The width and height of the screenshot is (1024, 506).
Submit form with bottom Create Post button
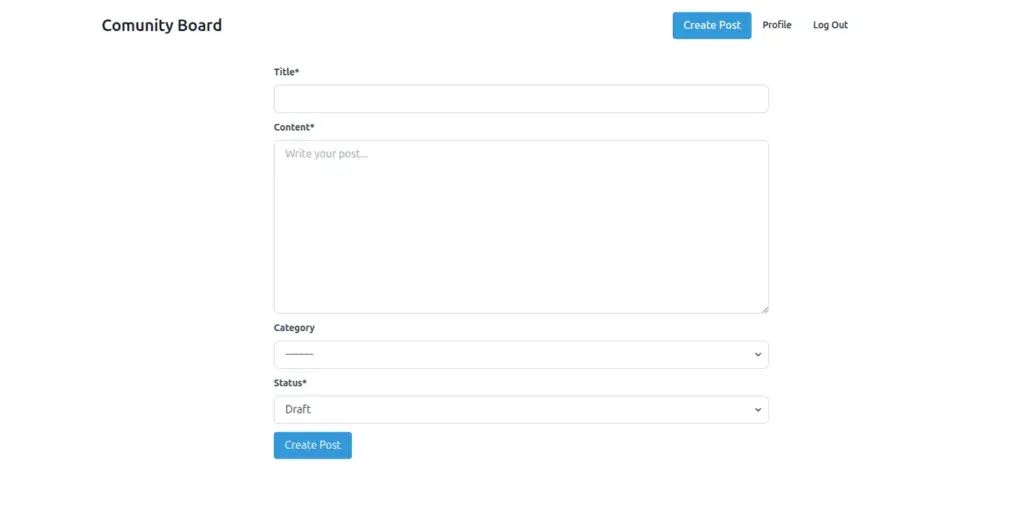(312, 445)
